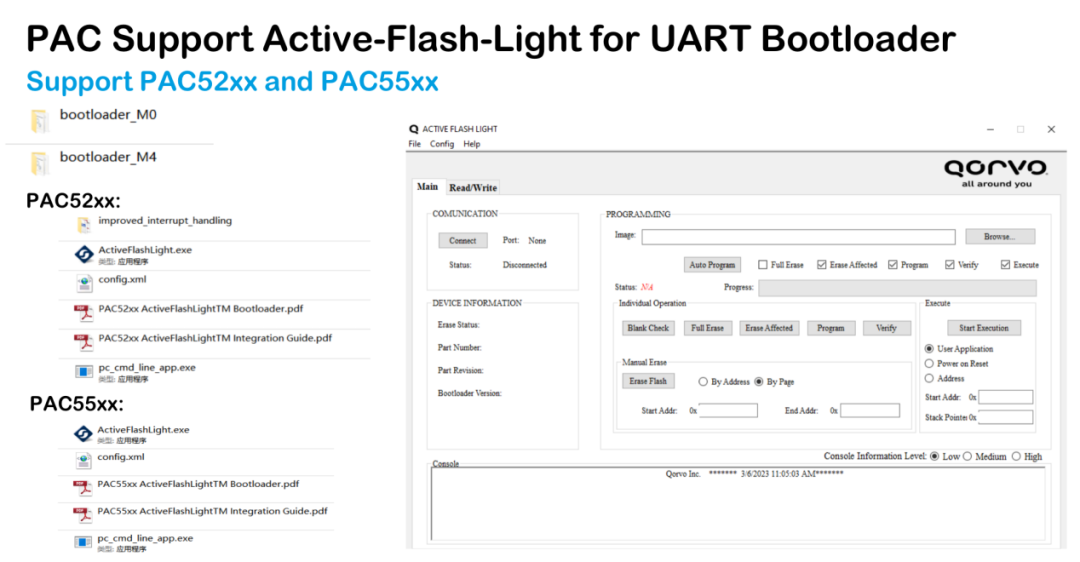Screen dimensions: 1080x562
Task: Open the bootloader_M0 folder icon
Action: click(x=39, y=121)
